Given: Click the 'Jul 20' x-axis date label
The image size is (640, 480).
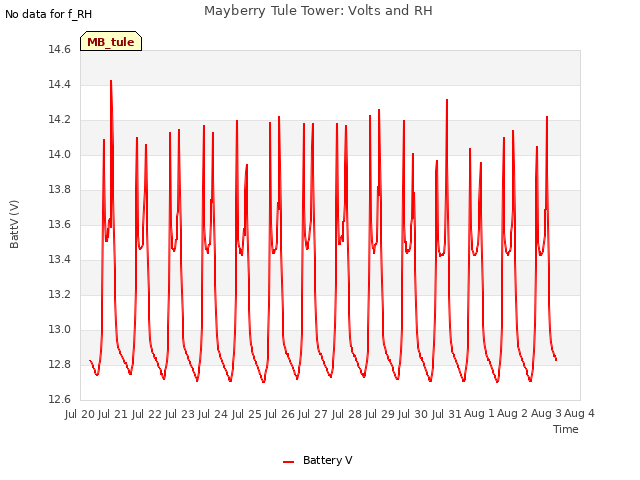Looking at the screenshot, I should pos(80,414).
